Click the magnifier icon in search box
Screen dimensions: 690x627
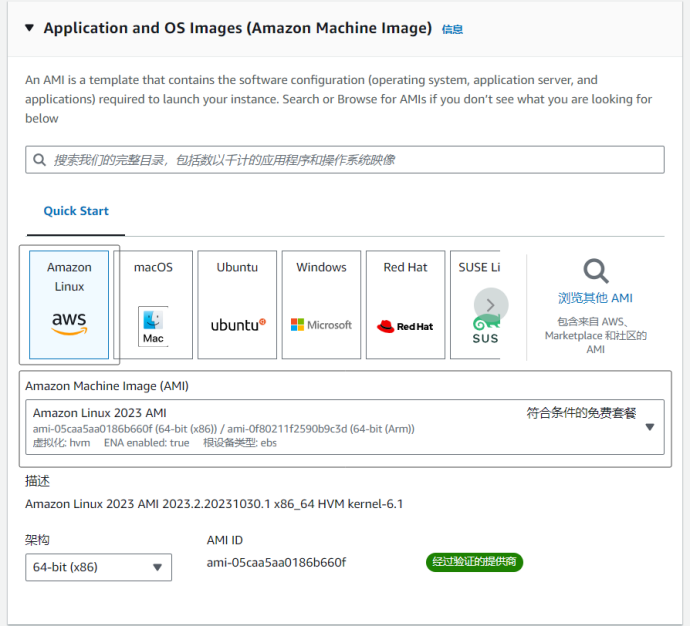(40, 160)
